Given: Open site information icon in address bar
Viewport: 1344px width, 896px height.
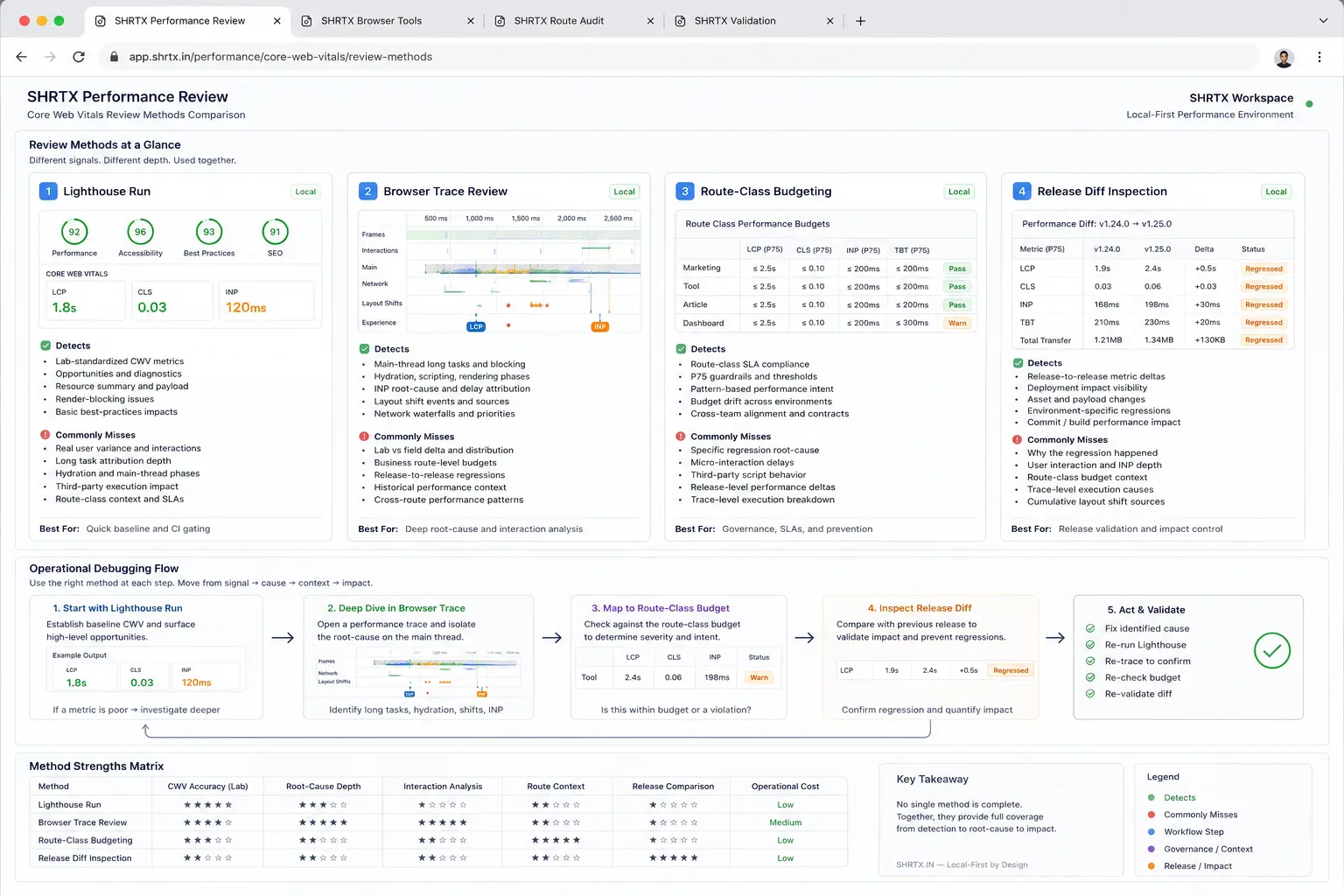Looking at the screenshot, I should (113, 57).
